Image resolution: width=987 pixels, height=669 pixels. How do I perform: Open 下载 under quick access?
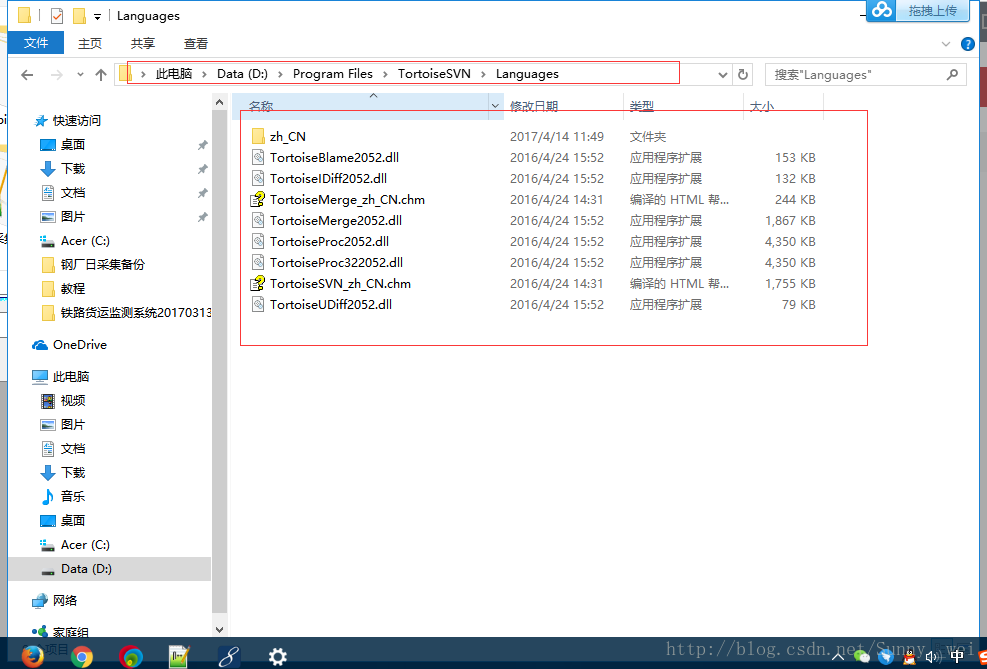73,169
